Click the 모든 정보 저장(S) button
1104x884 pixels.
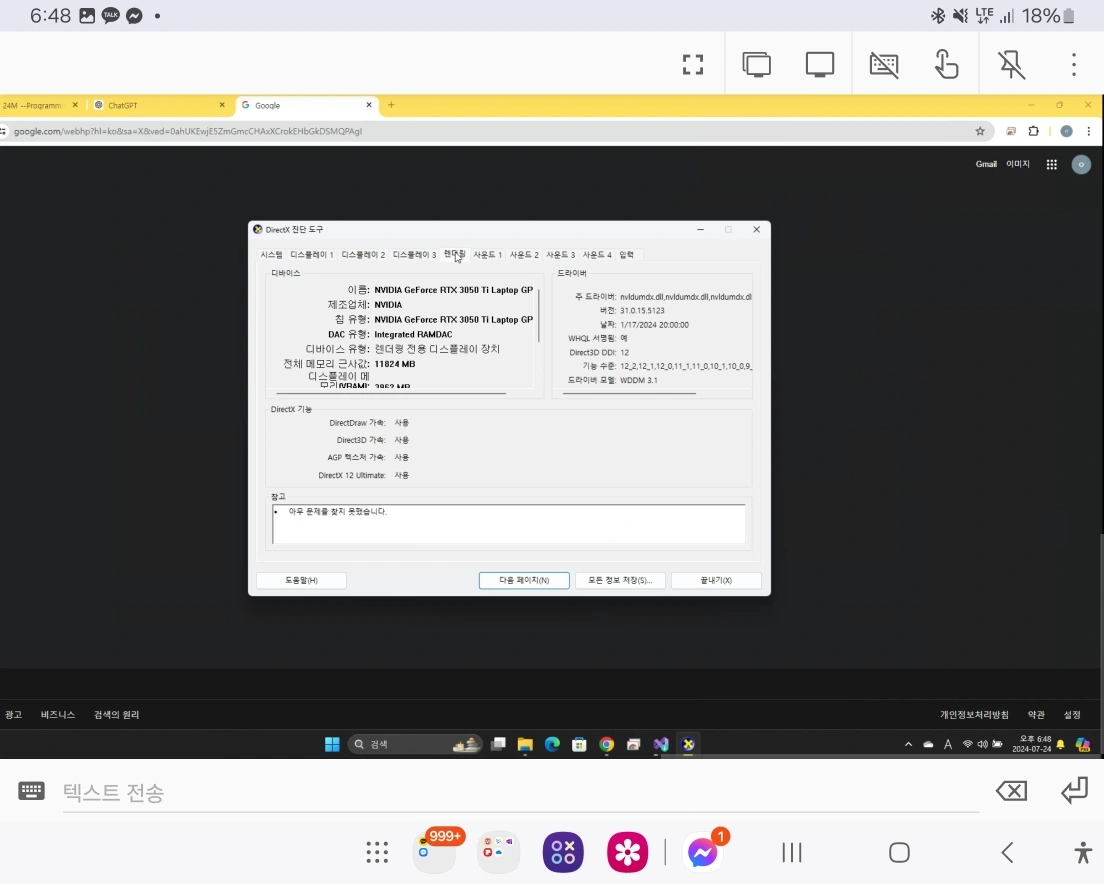[620, 580]
